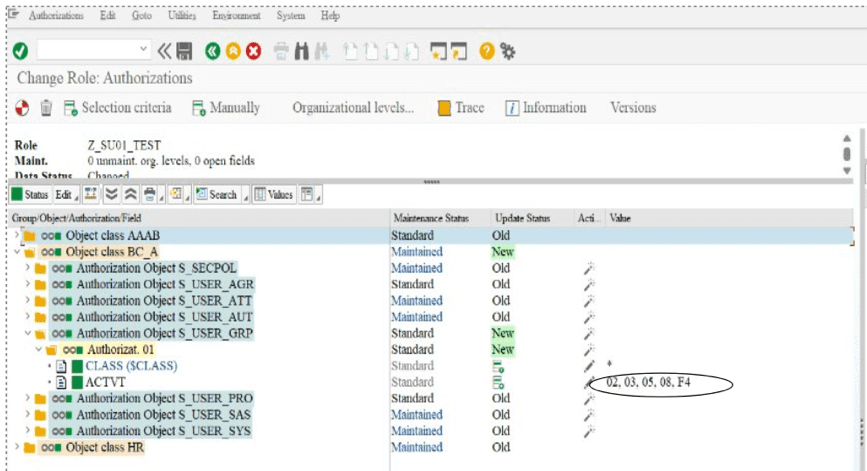
Task: Click the yellow Help question mark icon
Action: coord(487,50)
